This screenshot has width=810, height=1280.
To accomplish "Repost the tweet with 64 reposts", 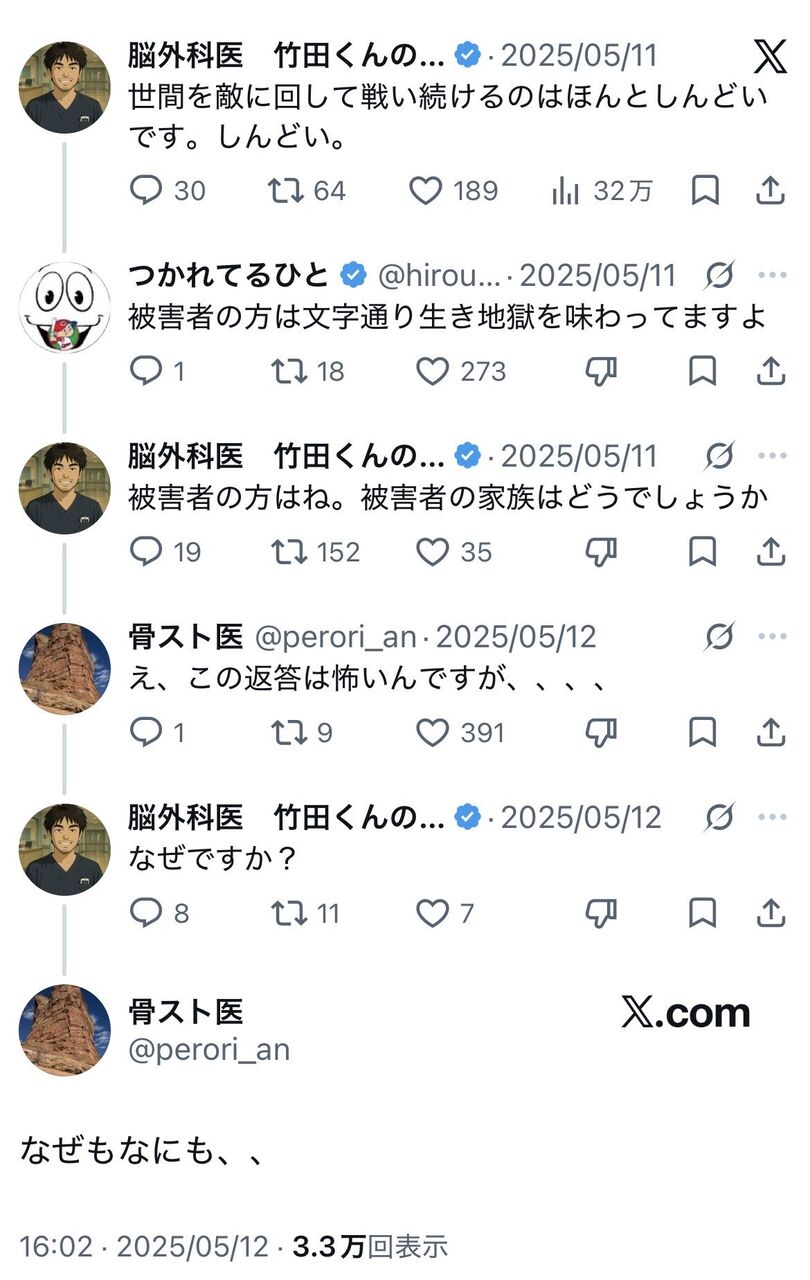I will click(308, 190).
